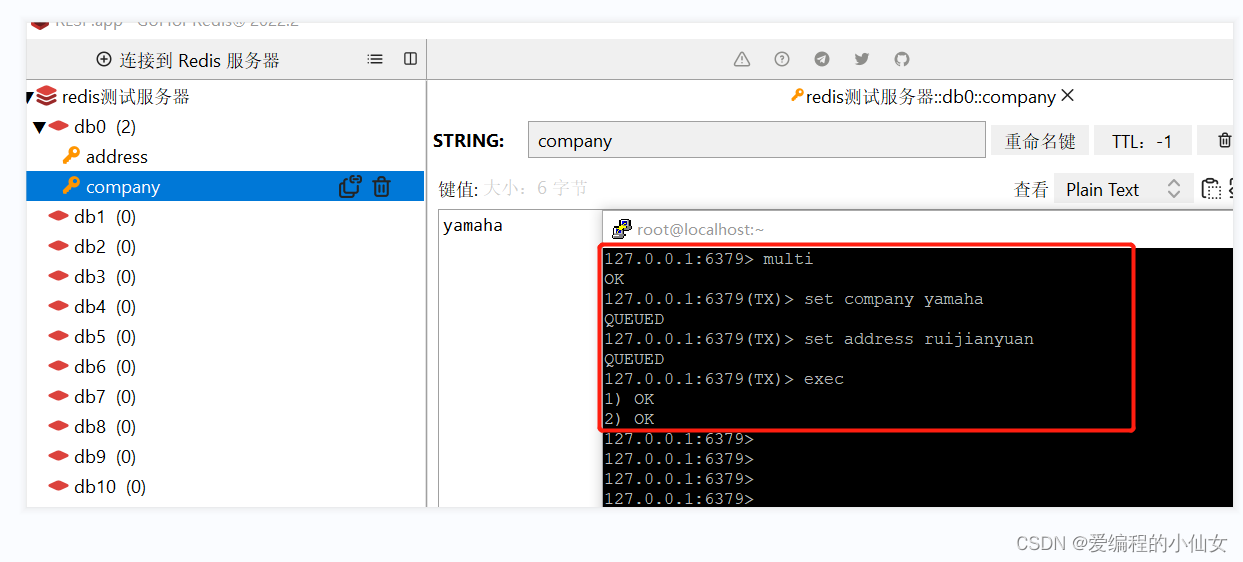Viewport: 1243px width, 562px height.
Task: Open the Telegram icon
Action: click(x=822, y=59)
